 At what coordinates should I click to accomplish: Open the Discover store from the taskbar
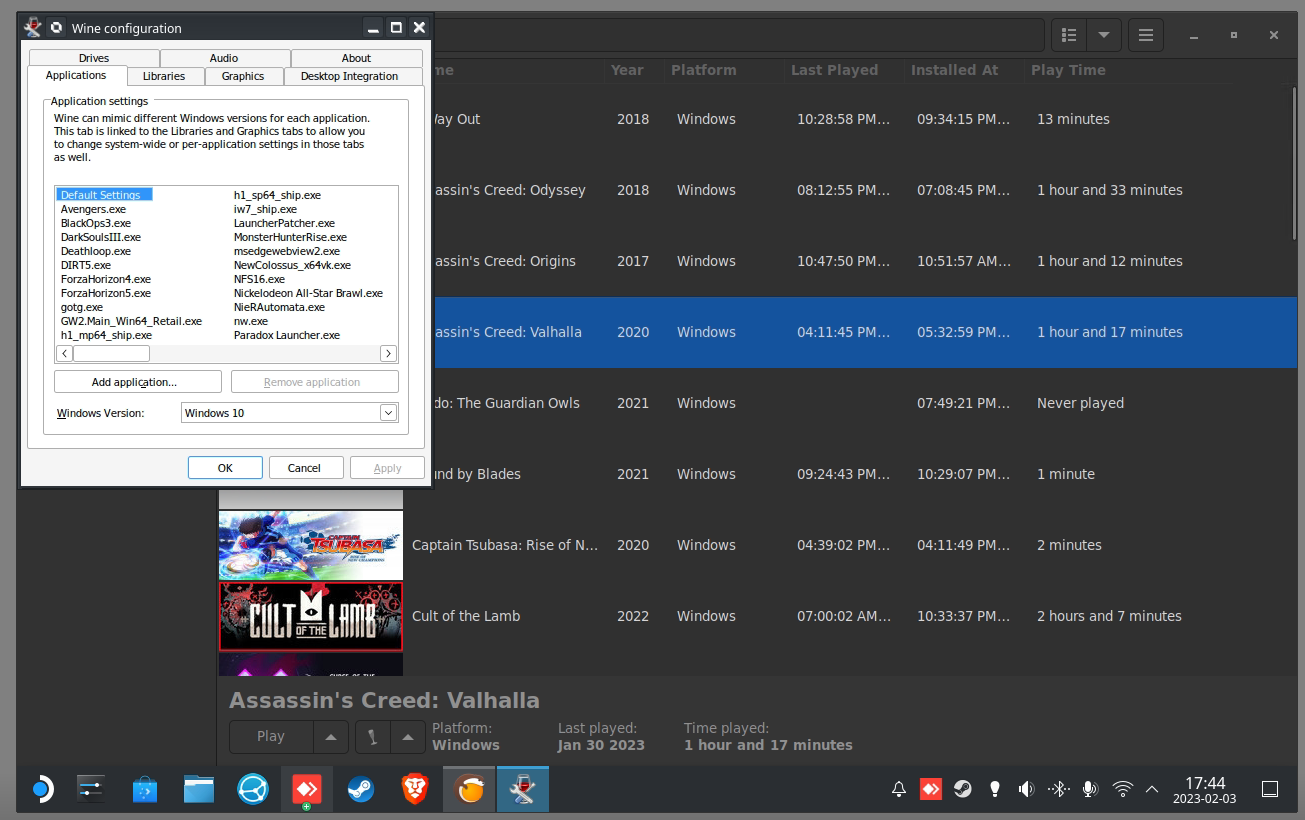145,790
